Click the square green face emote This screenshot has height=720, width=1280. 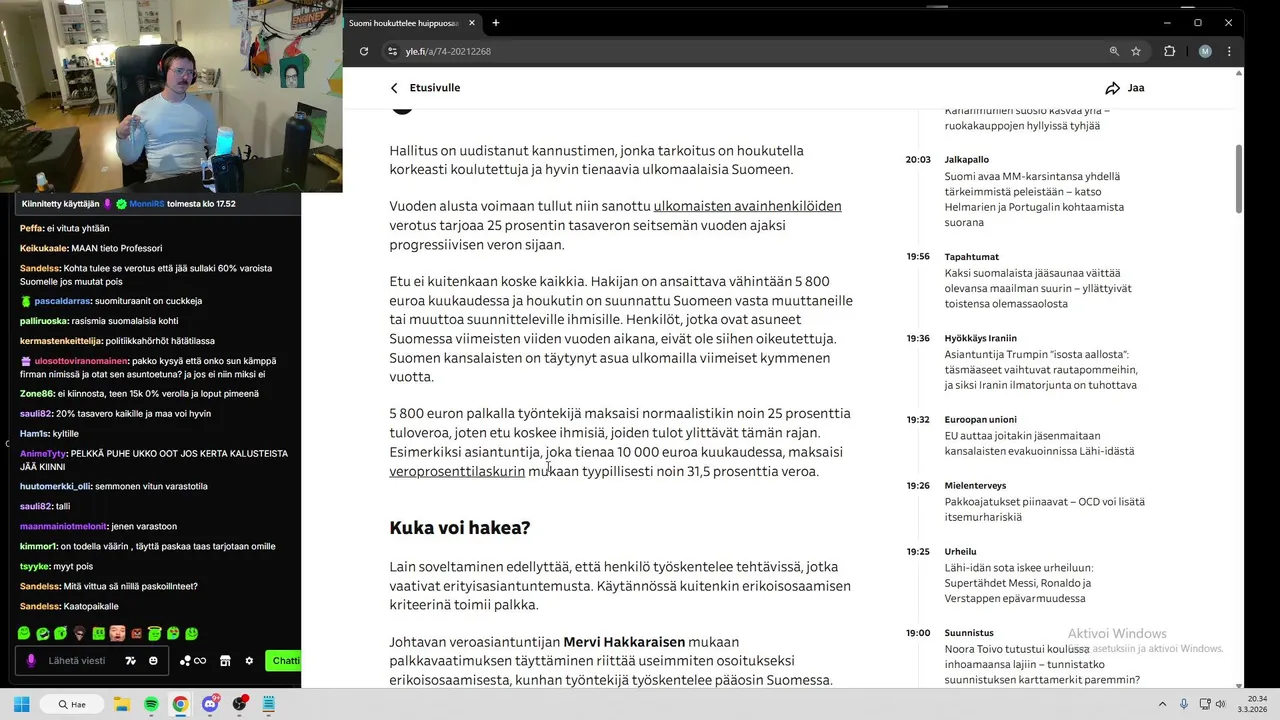click(99, 633)
